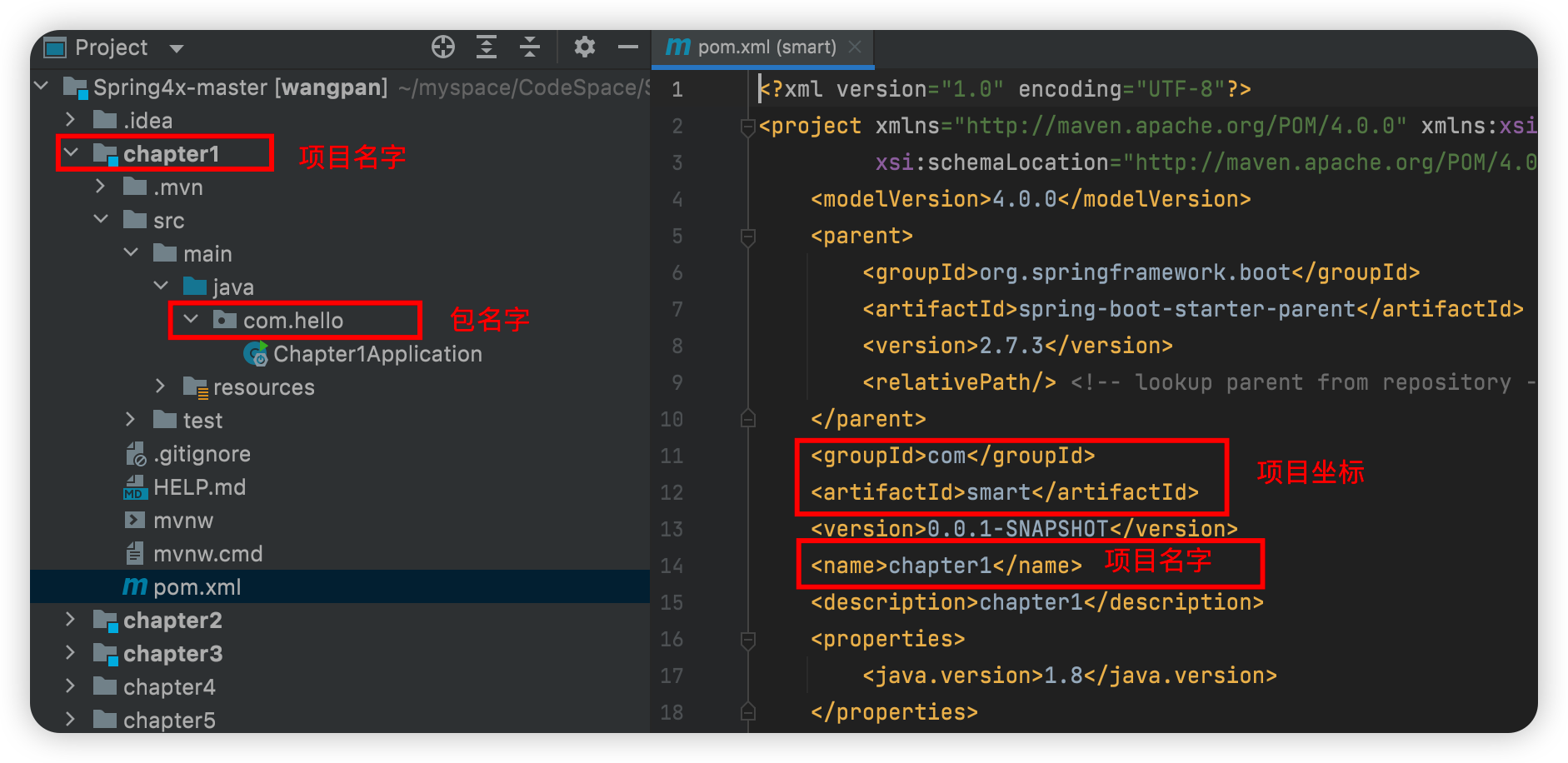Expand the chapter3 module

(x=71, y=652)
